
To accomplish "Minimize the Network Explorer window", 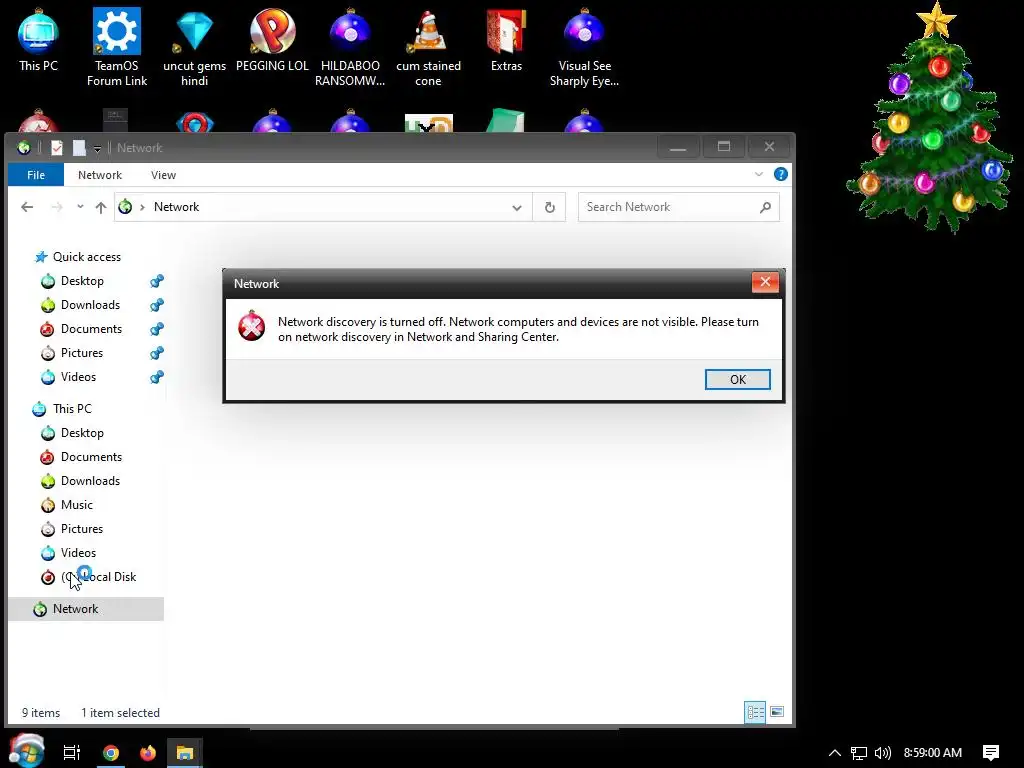I will click(x=678, y=147).
